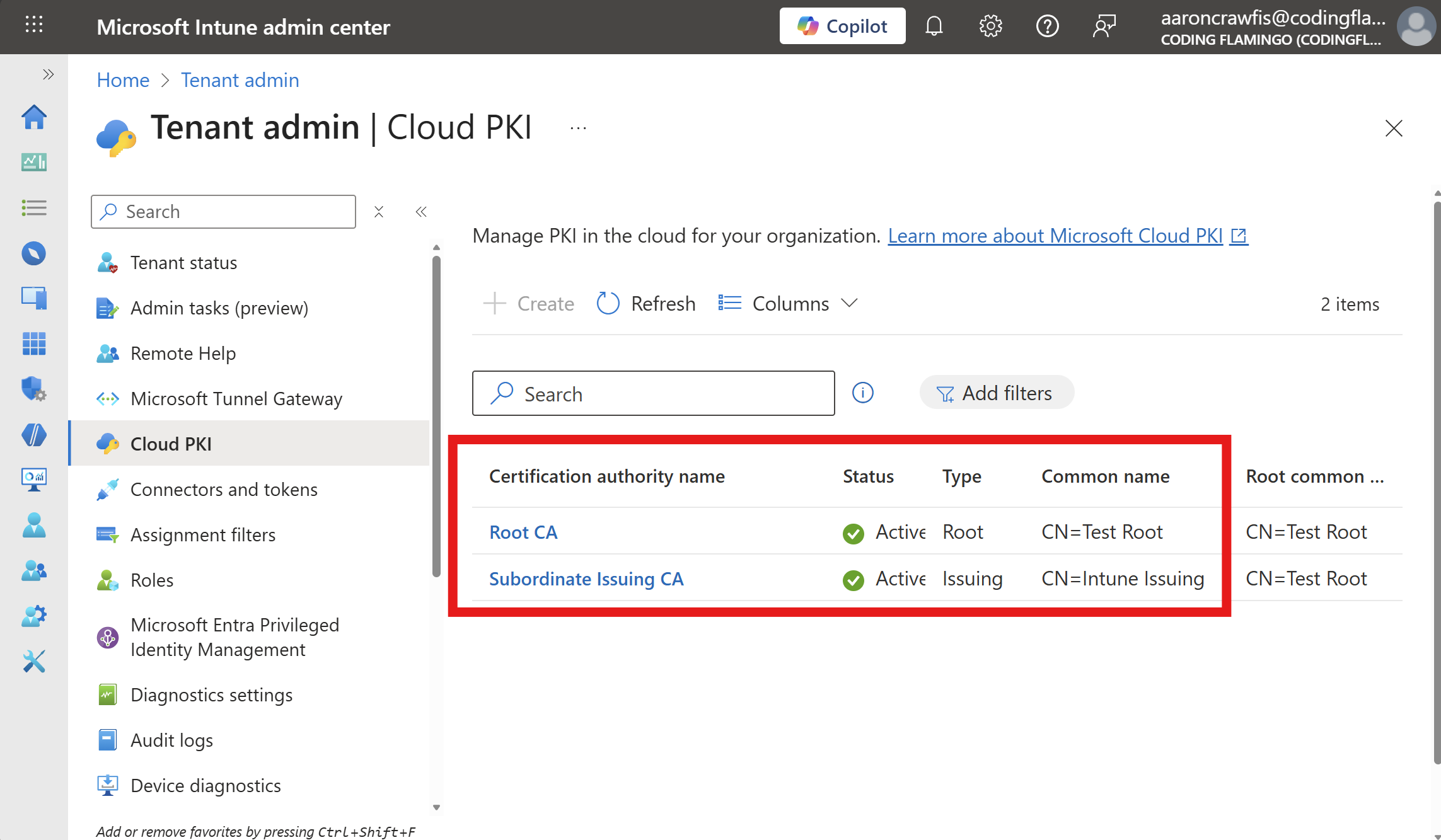Viewport: 1441px width, 840px height.
Task: Expand the collapsed left navigation rail
Action: click(x=48, y=74)
